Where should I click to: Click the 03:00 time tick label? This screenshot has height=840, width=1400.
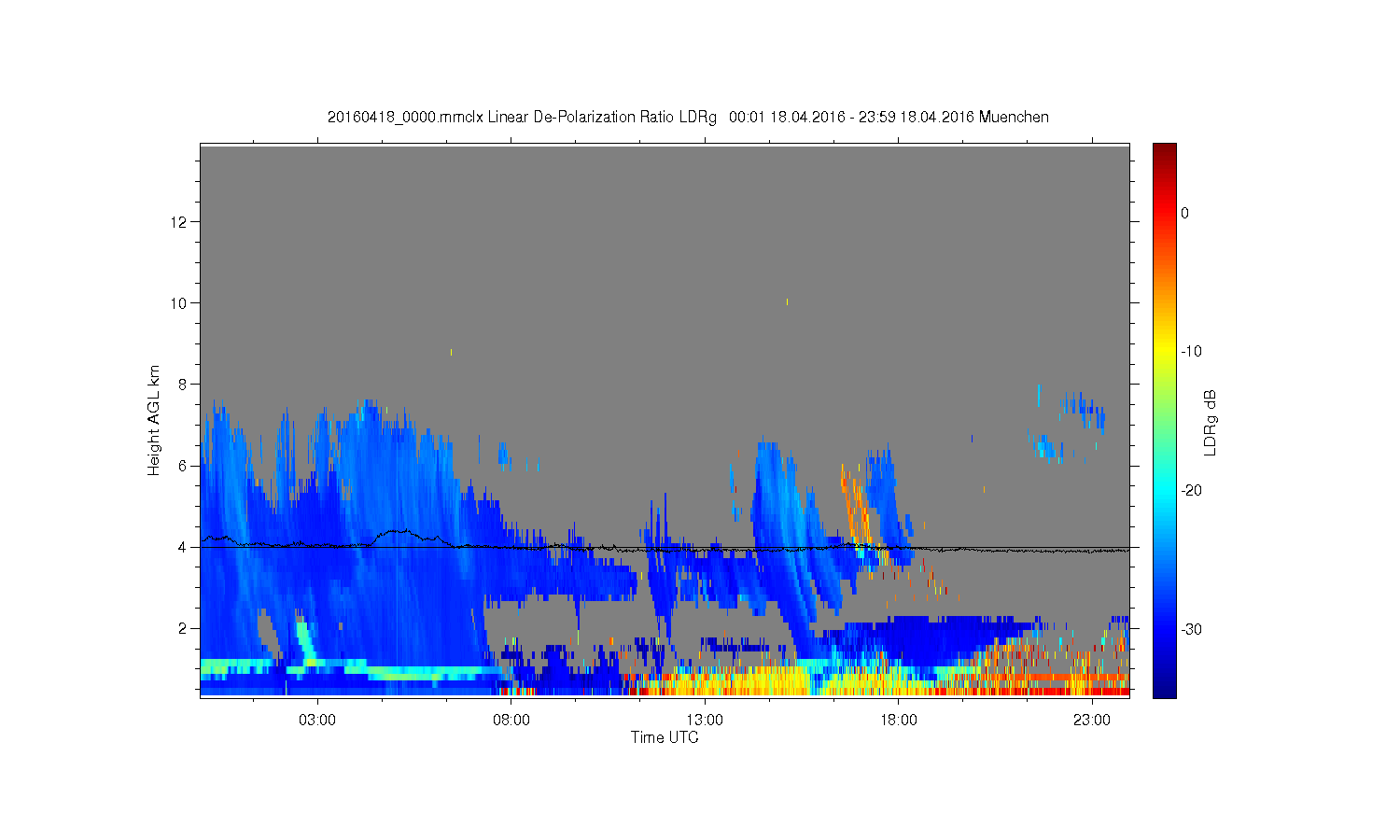[x=317, y=721]
